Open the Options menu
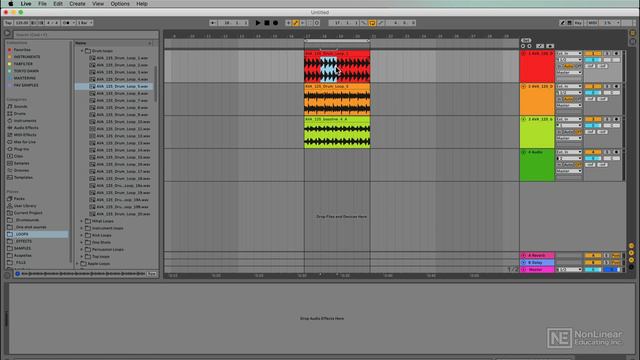Viewport: 640px width, 360px height. point(120,4)
